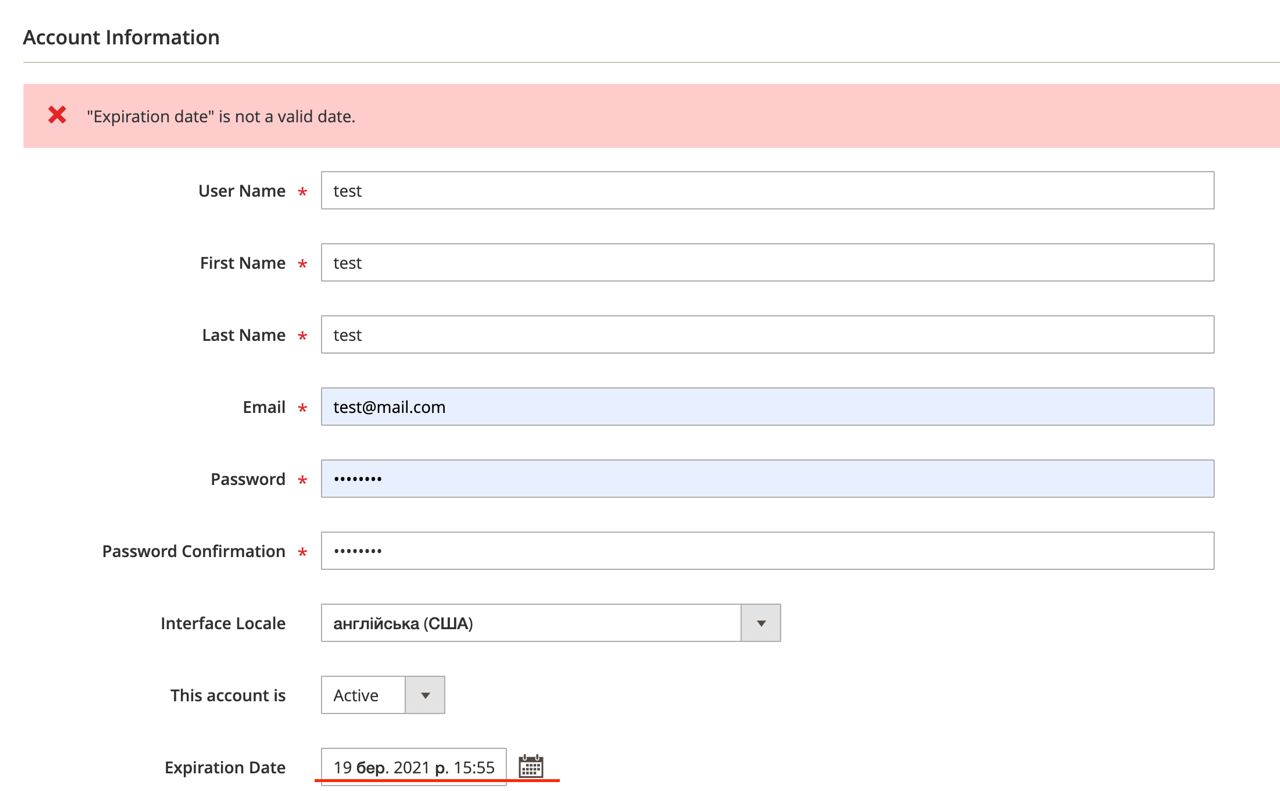1280x791 pixels.
Task: Expand the This account is dropdown
Action: coord(382,694)
